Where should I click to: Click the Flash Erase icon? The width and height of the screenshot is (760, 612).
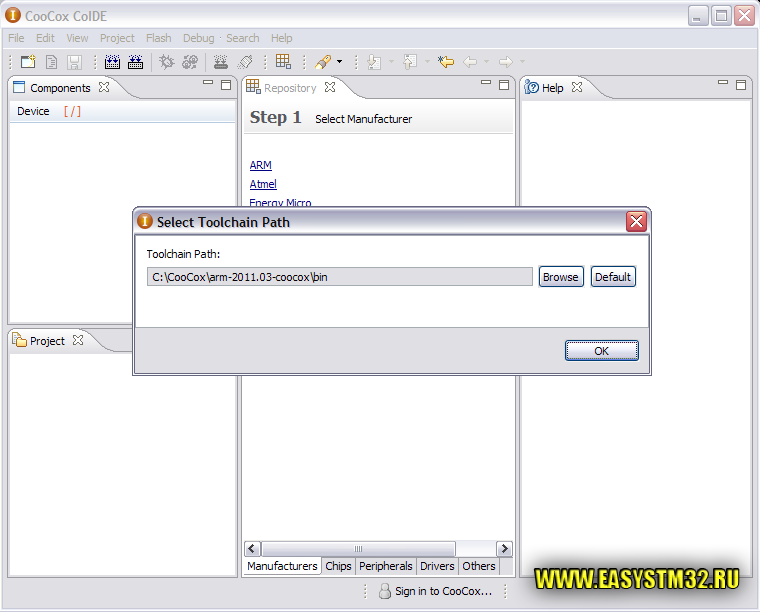(x=245, y=62)
